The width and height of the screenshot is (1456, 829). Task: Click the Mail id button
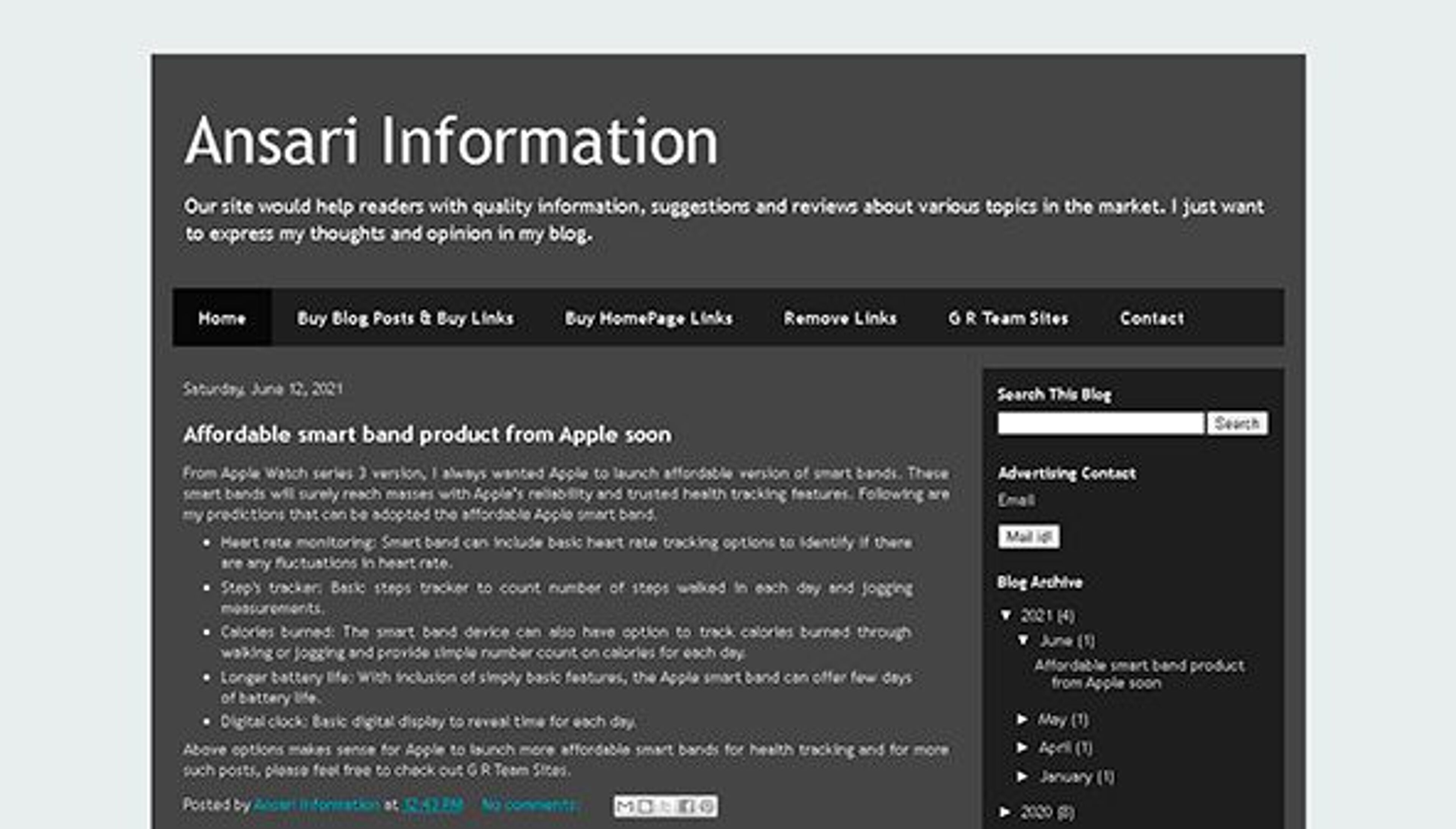1029,536
